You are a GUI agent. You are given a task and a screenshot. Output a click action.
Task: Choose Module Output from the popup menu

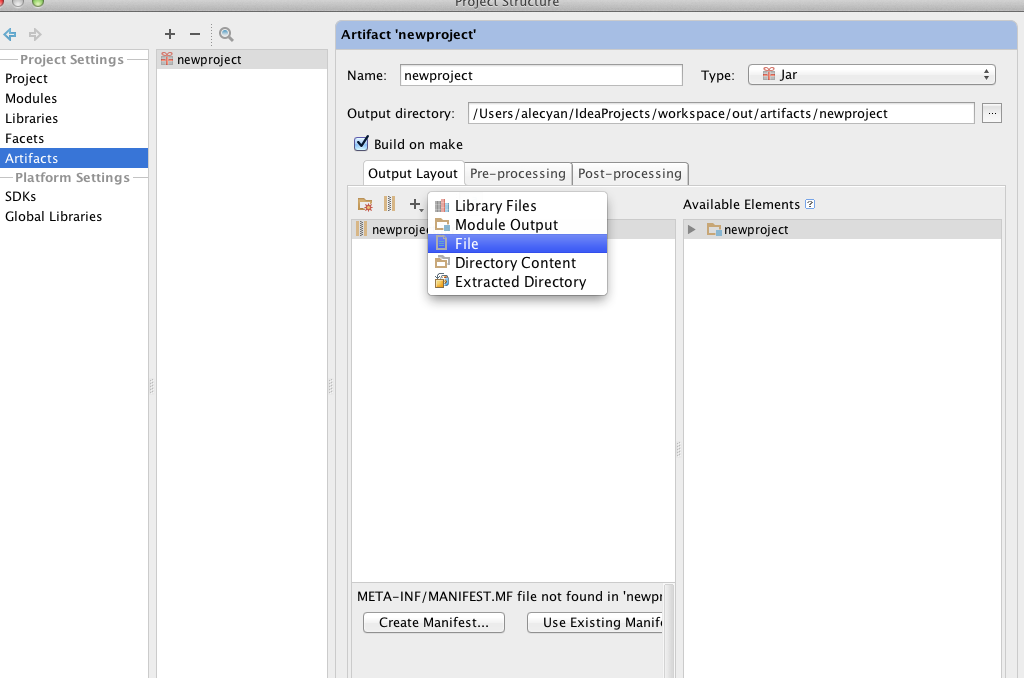pos(517,225)
